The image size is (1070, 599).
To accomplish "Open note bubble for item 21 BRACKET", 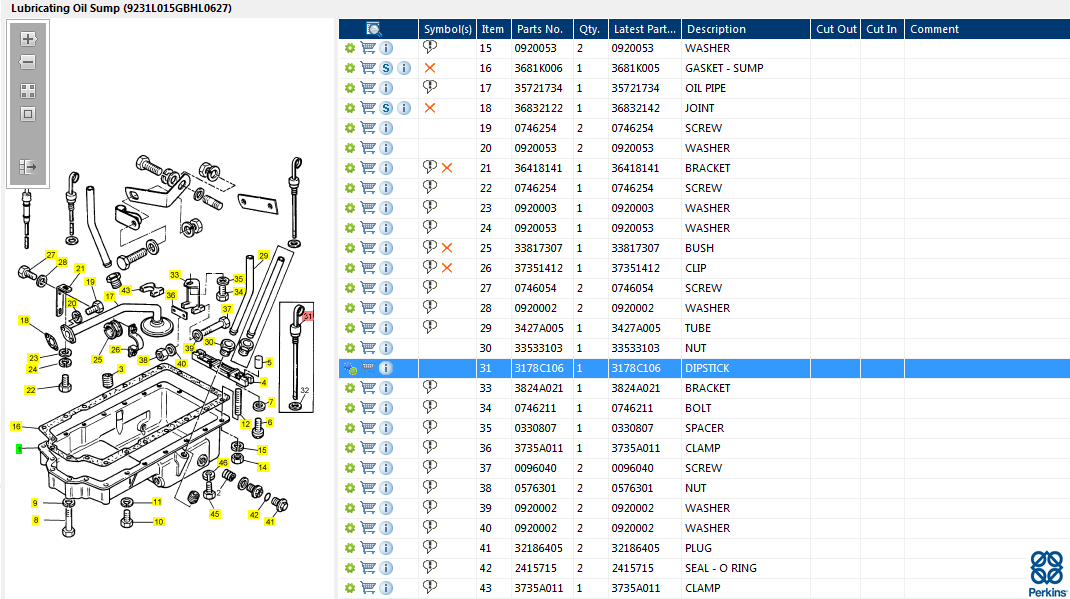I will pos(430,167).
